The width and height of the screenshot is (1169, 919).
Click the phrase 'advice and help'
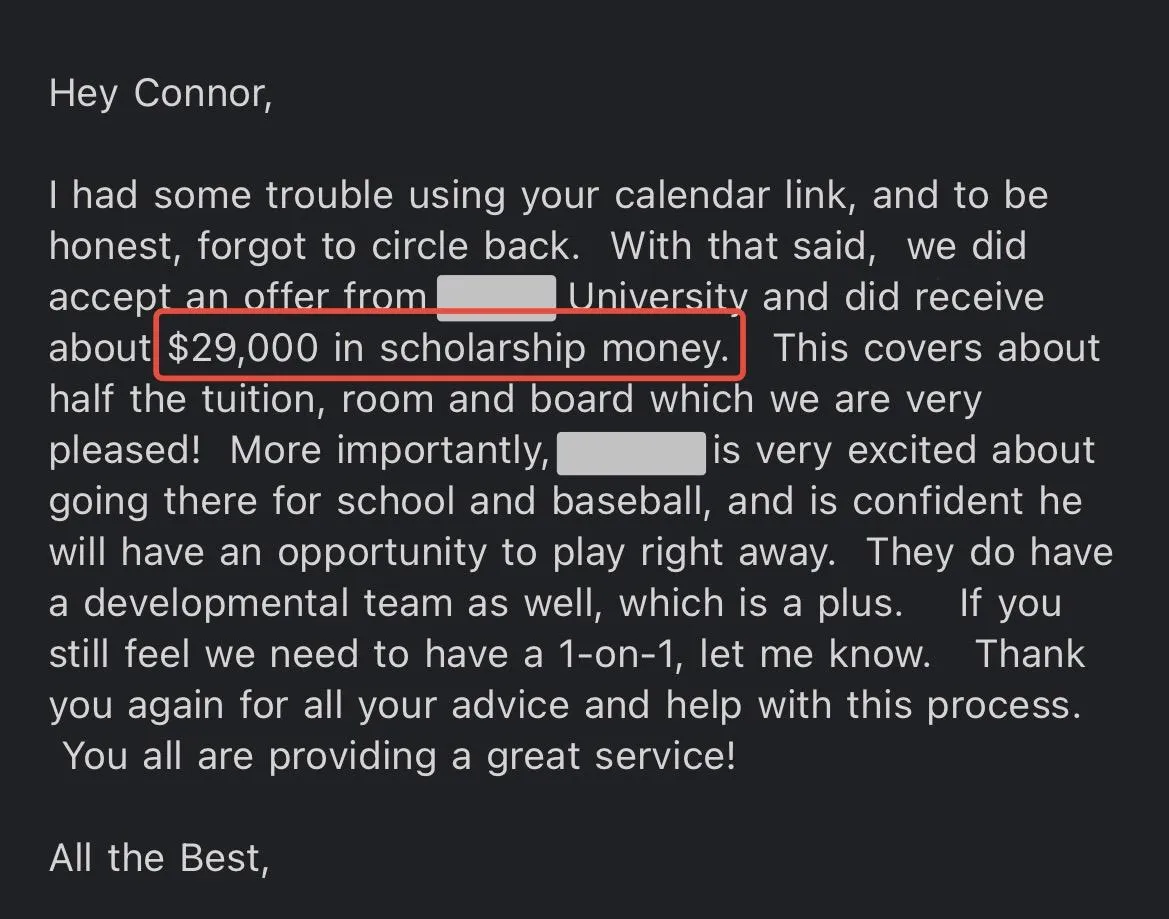point(596,705)
